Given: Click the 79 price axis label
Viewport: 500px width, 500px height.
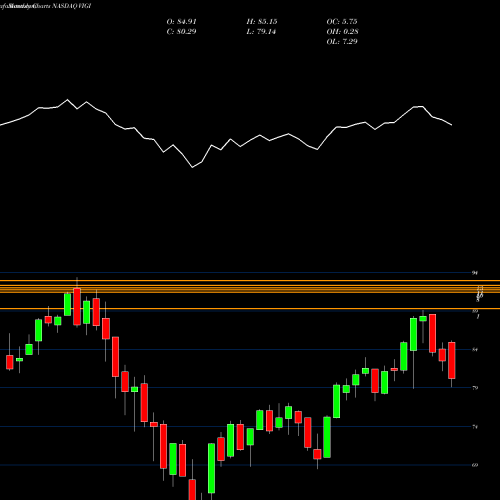Looking at the screenshot, I should pos(475,388).
